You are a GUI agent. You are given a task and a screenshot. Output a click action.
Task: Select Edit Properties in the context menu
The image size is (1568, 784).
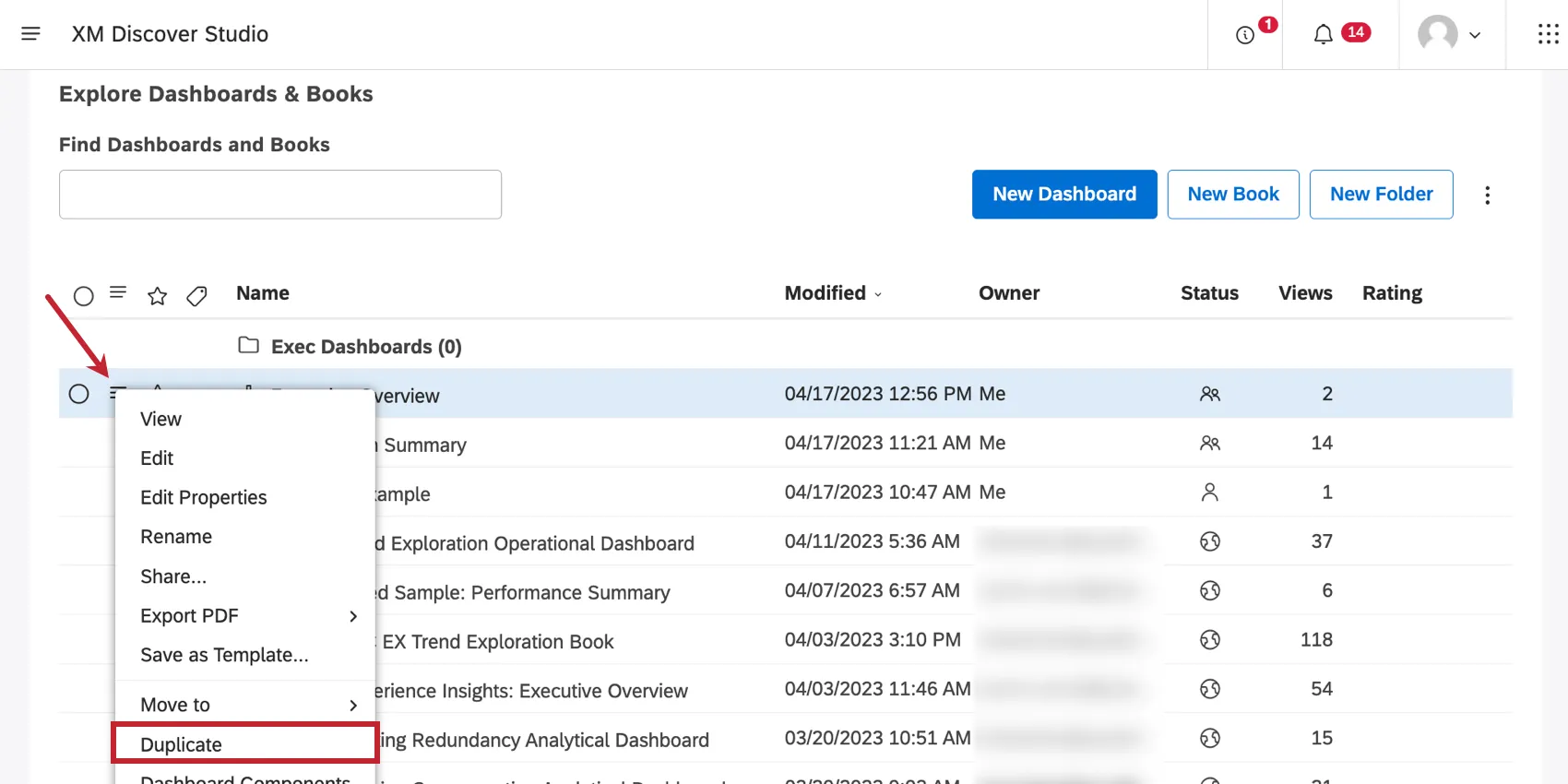[204, 497]
